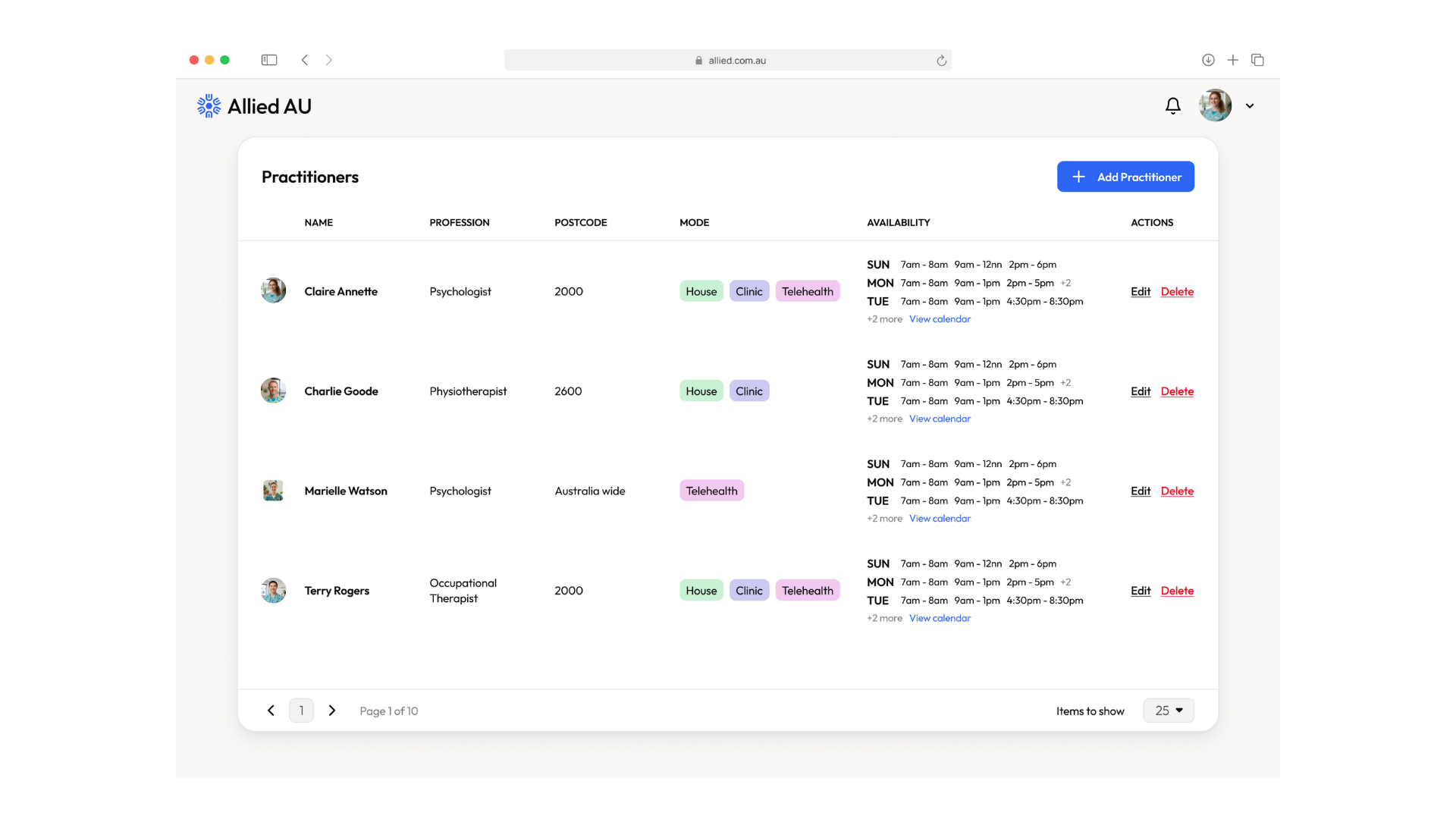Expand the profile account chevron
The height and width of the screenshot is (819, 1456).
click(x=1250, y=106)
